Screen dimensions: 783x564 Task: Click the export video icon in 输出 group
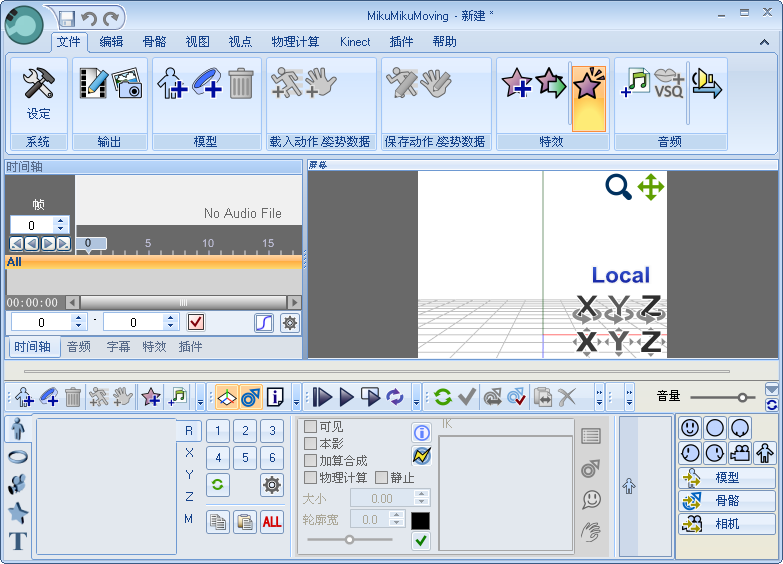click(93, 82)
